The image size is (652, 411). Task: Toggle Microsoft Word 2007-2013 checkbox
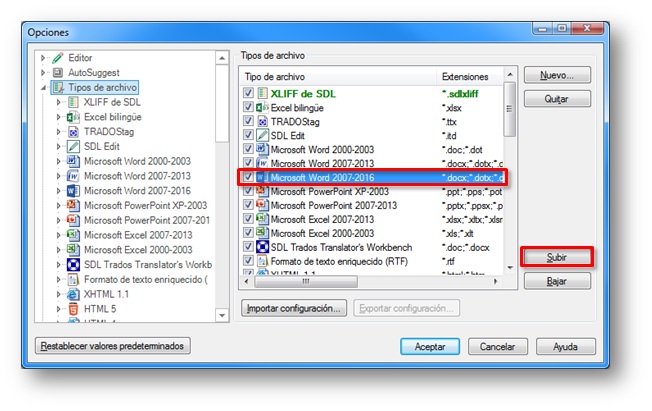[x=248, y=163]
